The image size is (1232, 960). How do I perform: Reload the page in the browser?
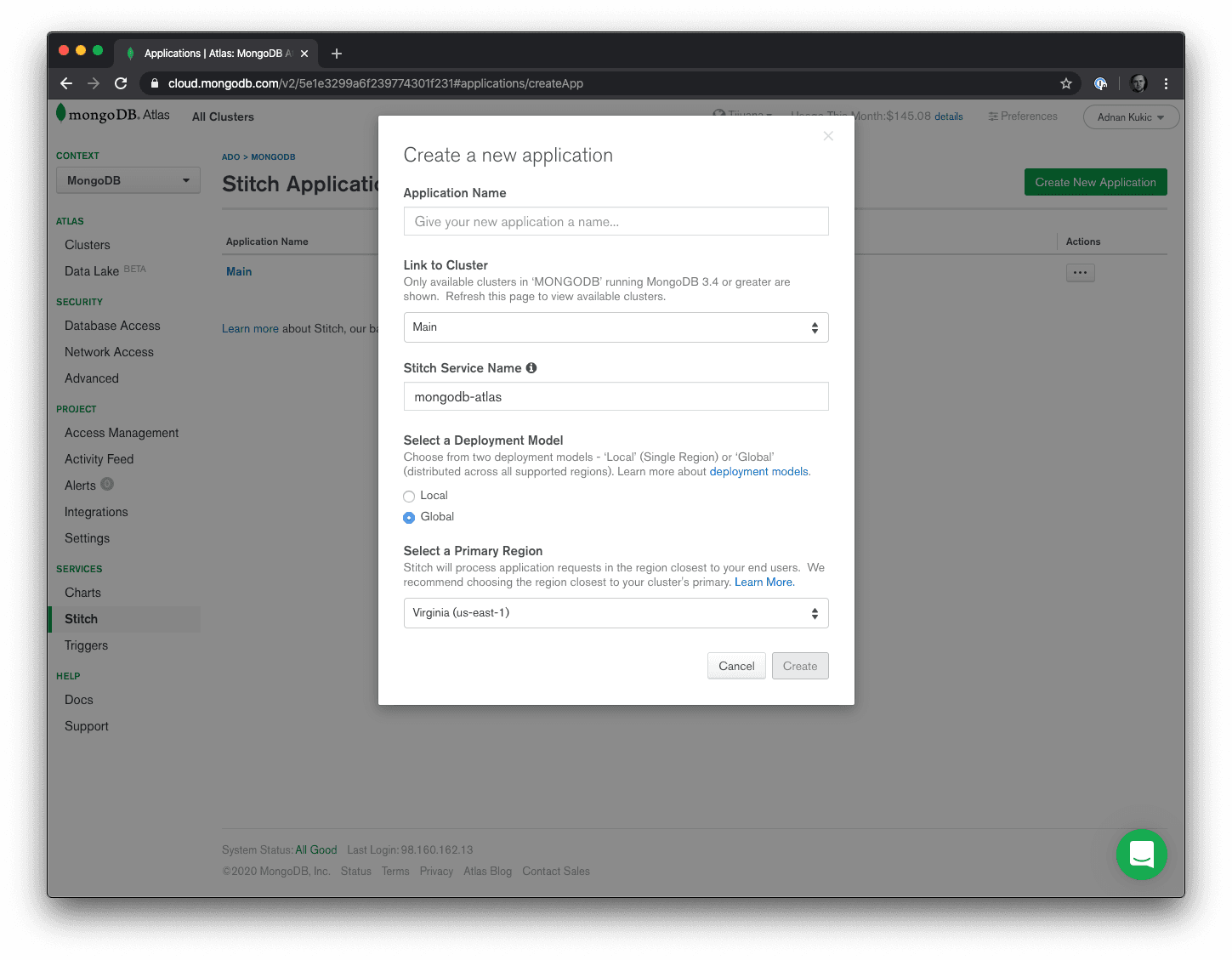(121, 83)
